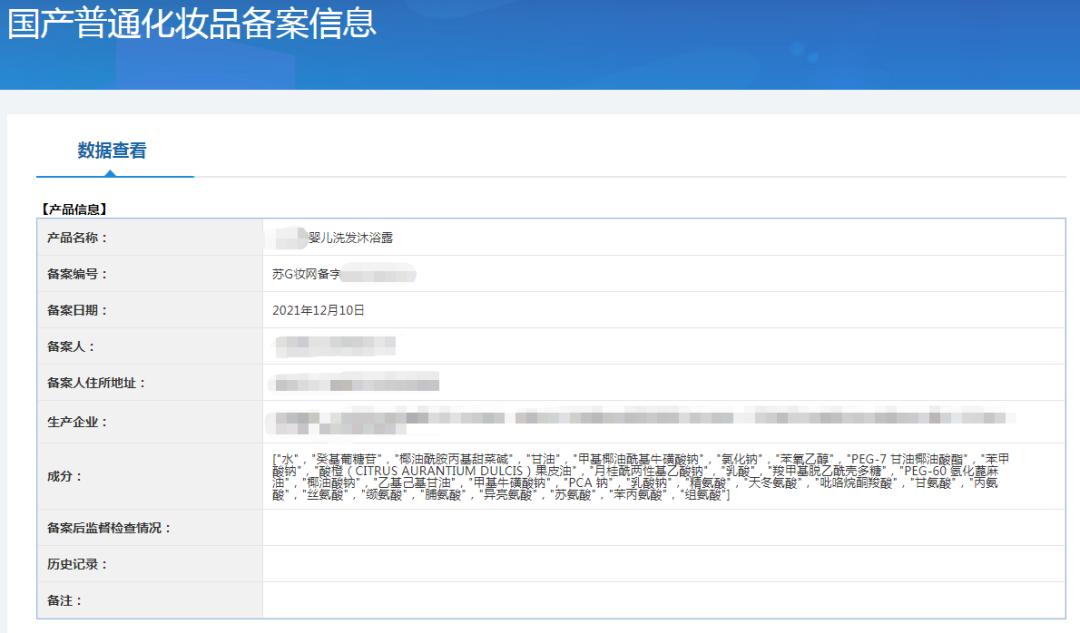This screenshot has height=633, width=1080.
Task: Click the empty 历史记录 value cell
Action: [660, 563]
